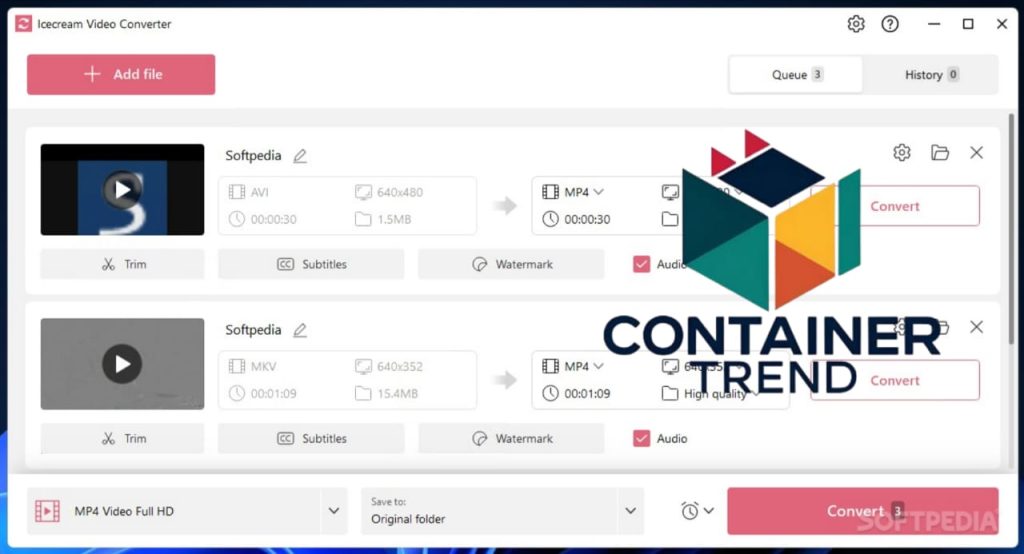
Task: Open the timer schedule options icon
Action: [696, 511]
